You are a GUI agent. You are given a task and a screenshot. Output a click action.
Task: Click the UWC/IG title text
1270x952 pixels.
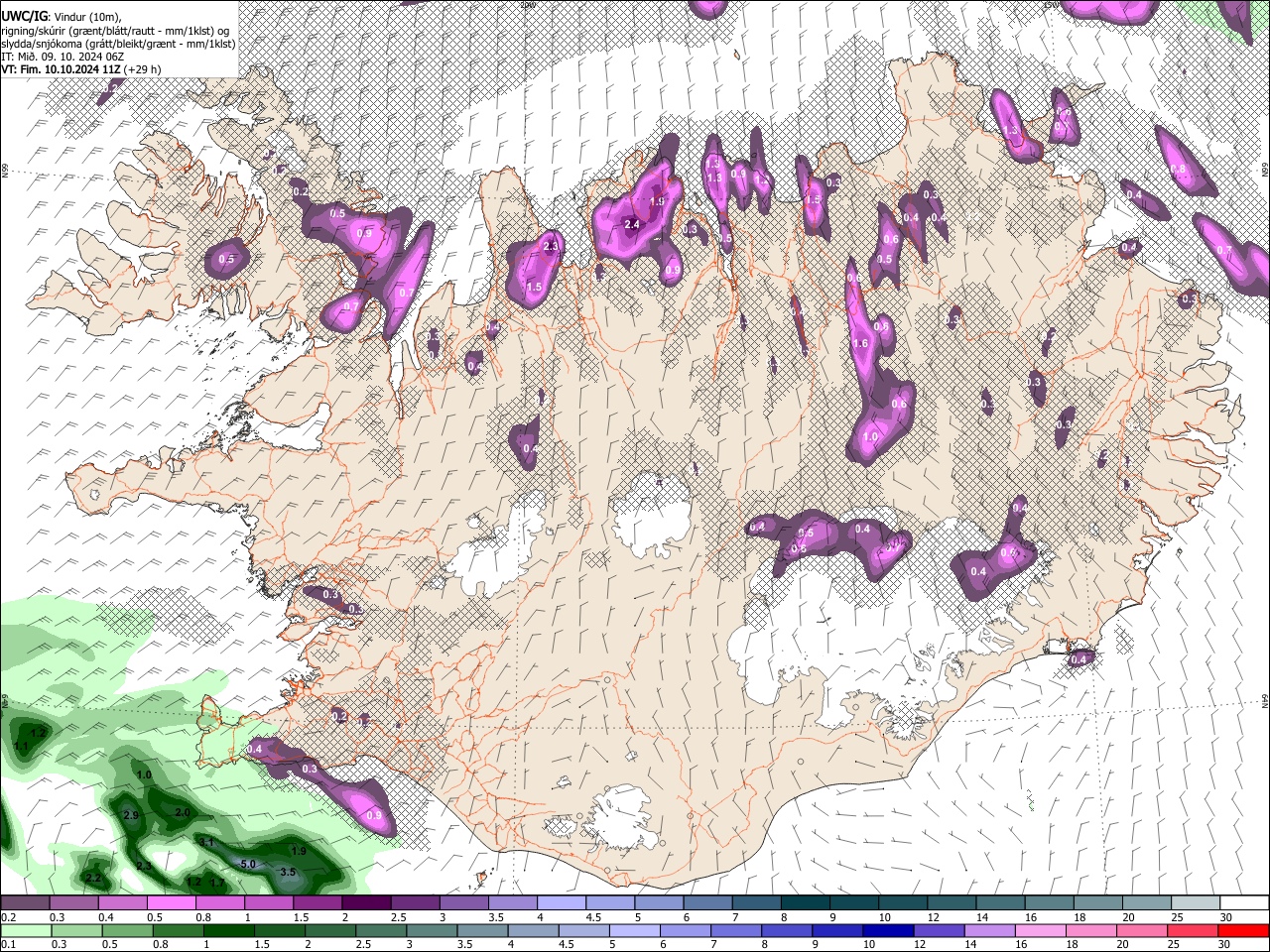[23, 16]
